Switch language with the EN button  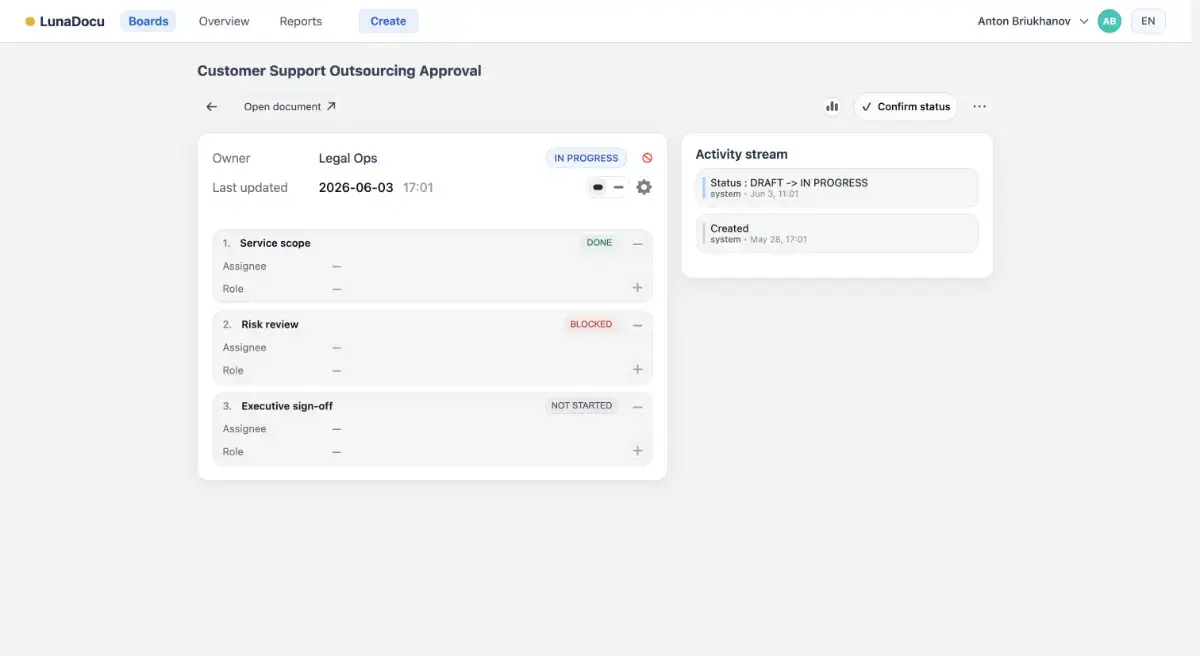coord(1148,21)
